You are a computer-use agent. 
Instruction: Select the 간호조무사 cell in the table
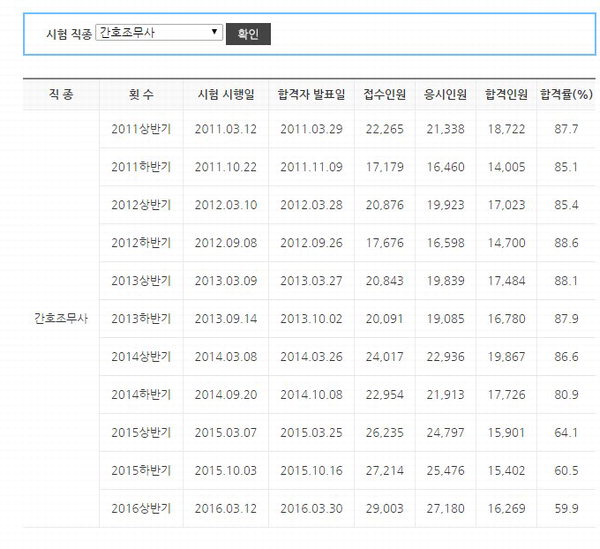pyautogui.click(x=61, y=318)
